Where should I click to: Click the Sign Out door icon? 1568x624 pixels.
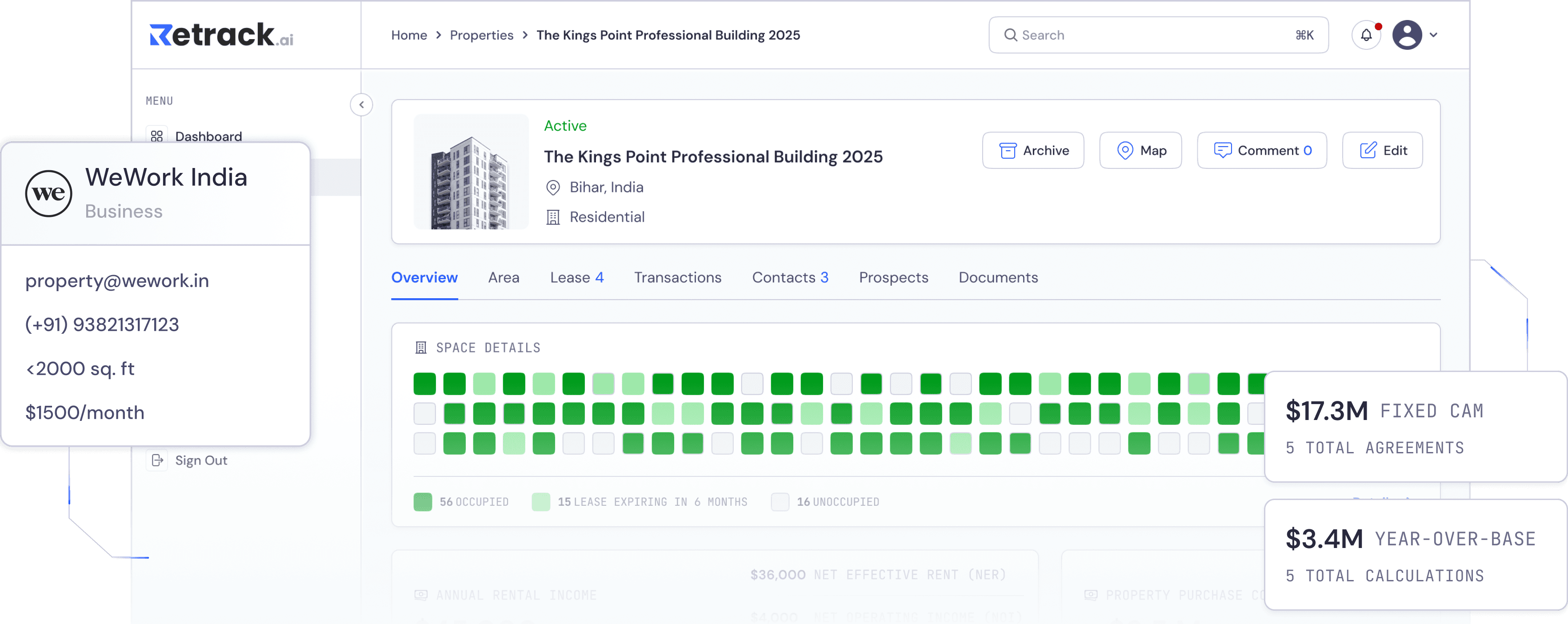pos(157,460)
